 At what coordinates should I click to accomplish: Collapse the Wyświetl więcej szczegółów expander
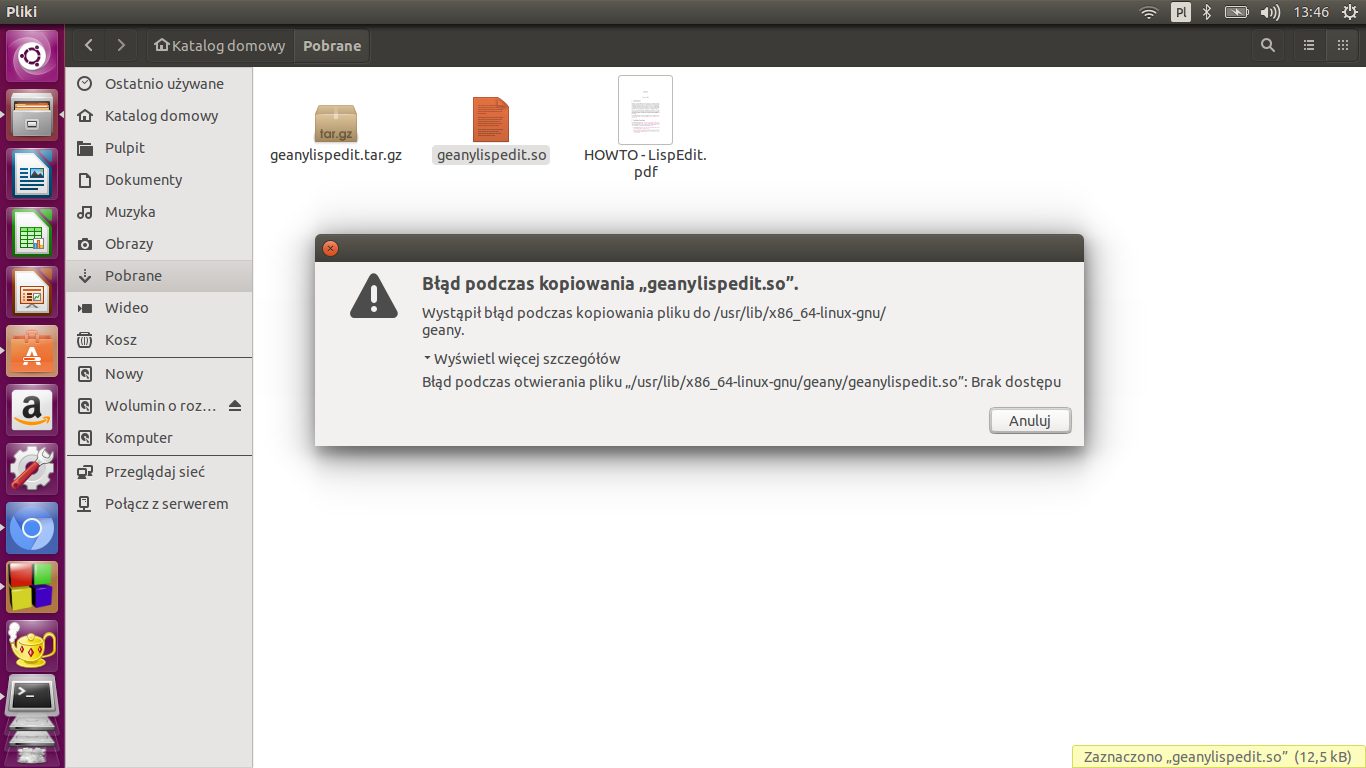pos(522,359)
